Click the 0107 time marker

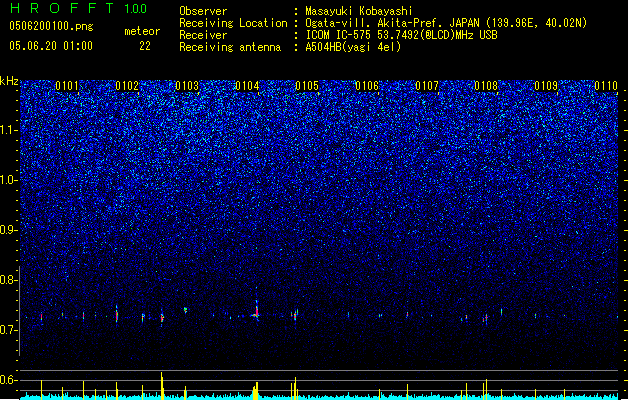427,86
